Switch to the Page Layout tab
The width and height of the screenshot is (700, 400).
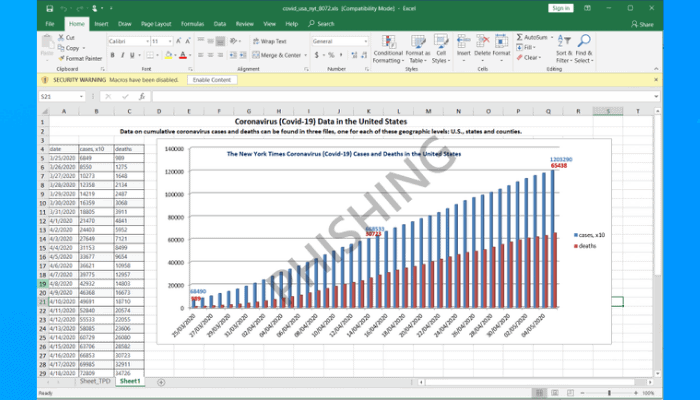click(x=156, y=24)
